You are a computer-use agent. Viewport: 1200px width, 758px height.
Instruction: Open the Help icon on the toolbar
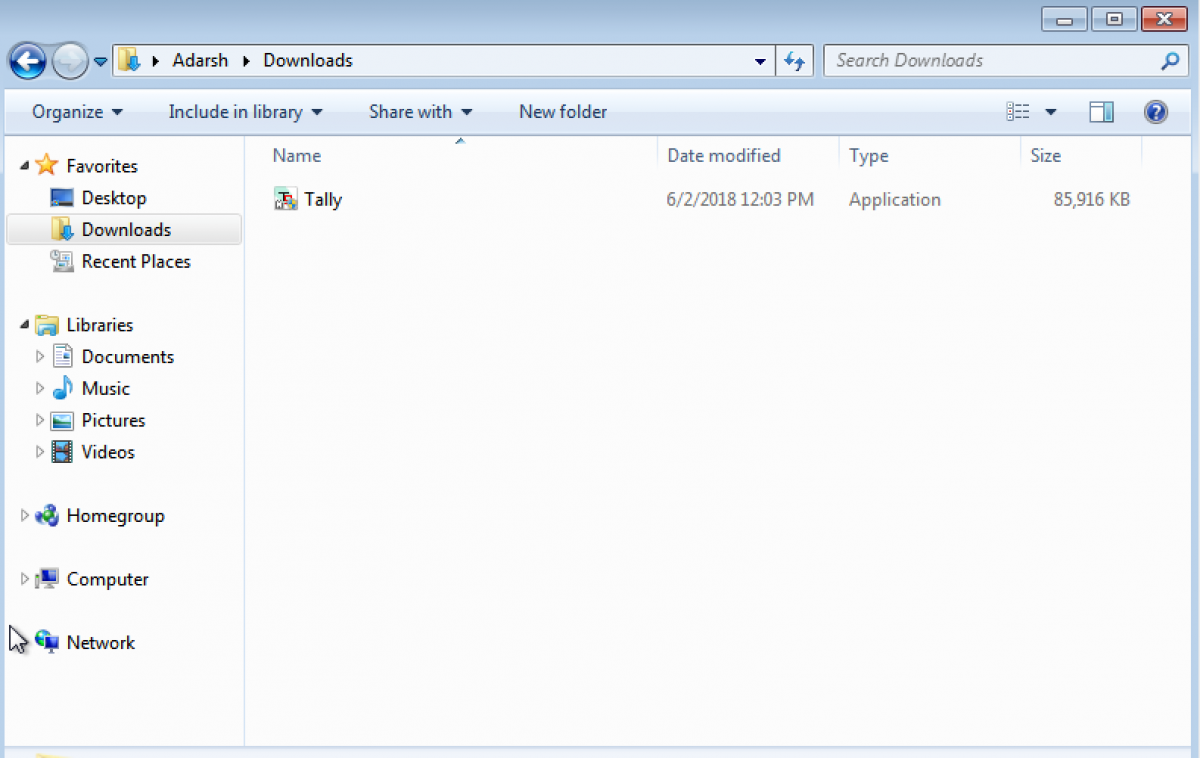pos(1155,111)
